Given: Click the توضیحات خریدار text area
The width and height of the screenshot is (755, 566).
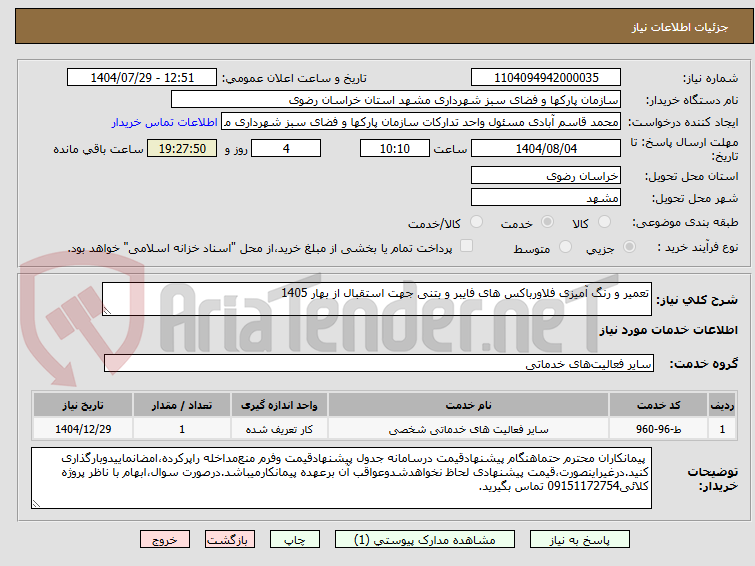Looking at the screenshot, I should (x=341, y=478).
